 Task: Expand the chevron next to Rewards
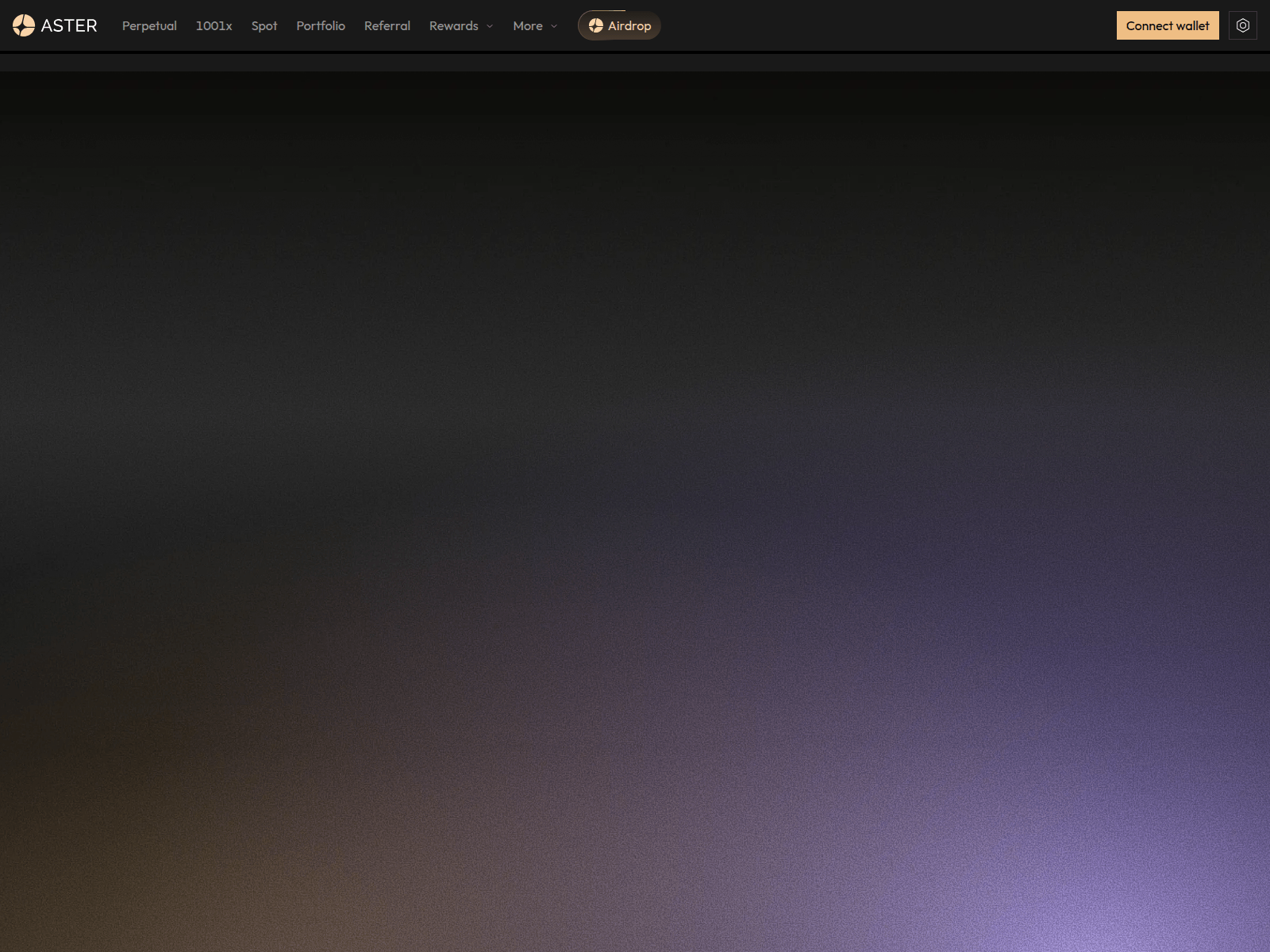click(490, 26)
